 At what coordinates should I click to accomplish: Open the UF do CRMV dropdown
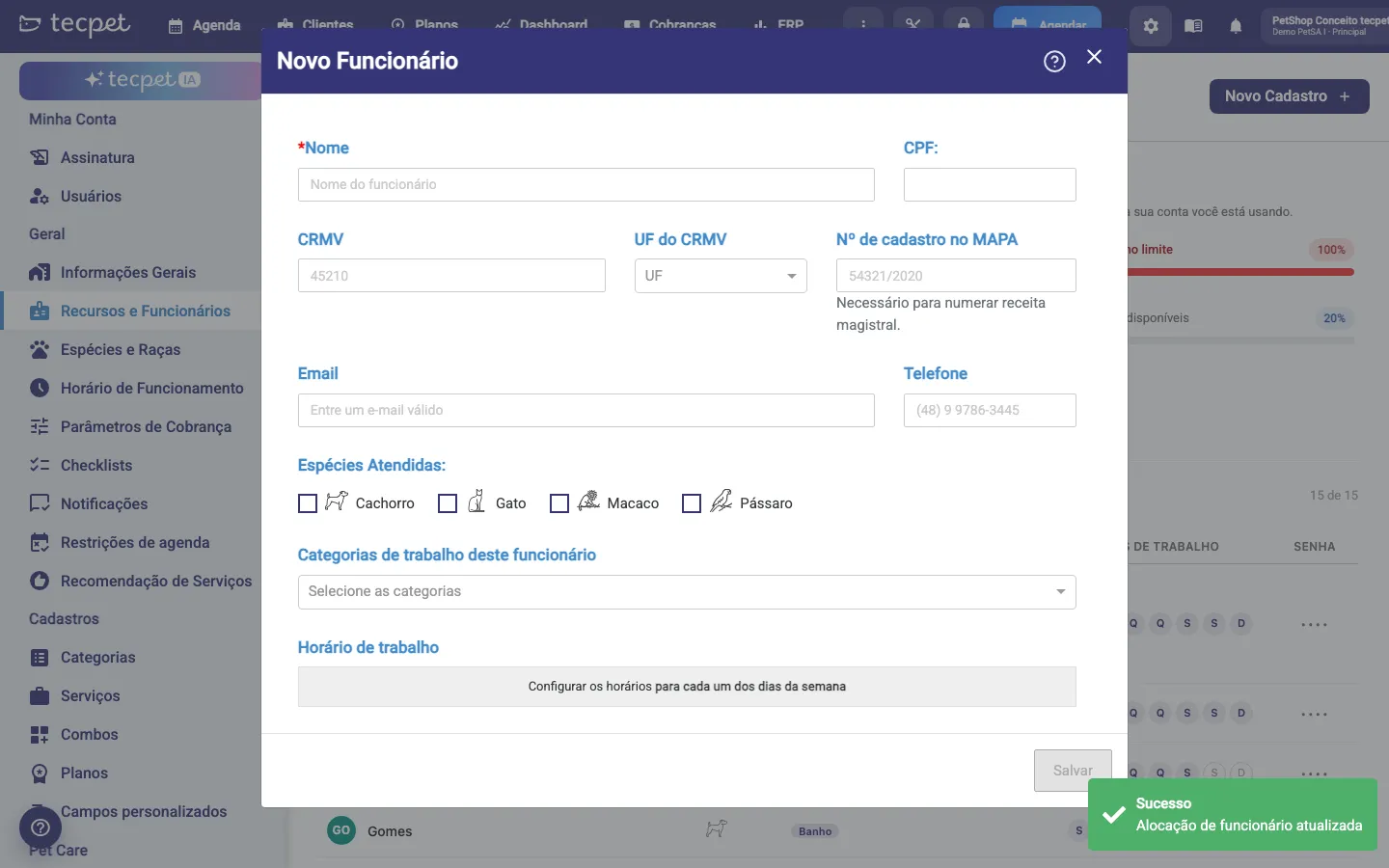point(721,276)
